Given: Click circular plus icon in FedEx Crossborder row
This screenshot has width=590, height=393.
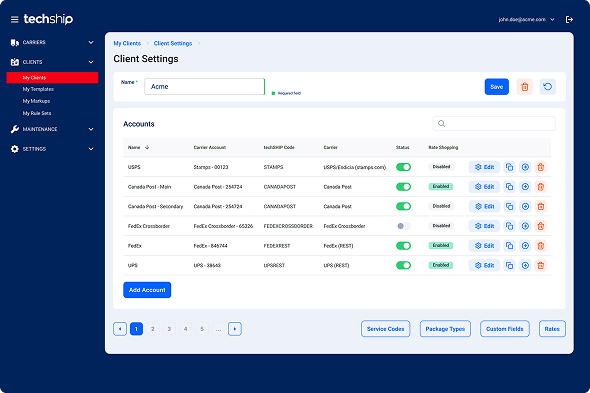Looking at the screenshot, I should (x=525, y=226).
